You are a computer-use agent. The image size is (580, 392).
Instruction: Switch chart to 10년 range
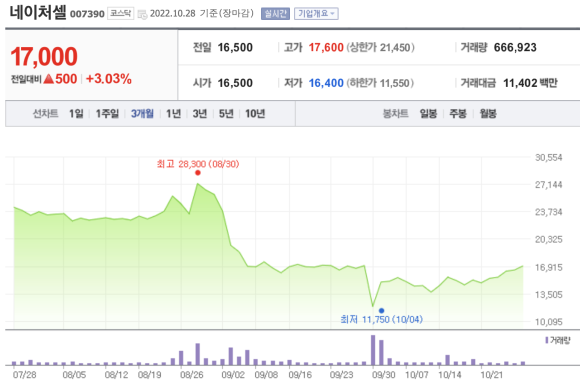point(255,114)
